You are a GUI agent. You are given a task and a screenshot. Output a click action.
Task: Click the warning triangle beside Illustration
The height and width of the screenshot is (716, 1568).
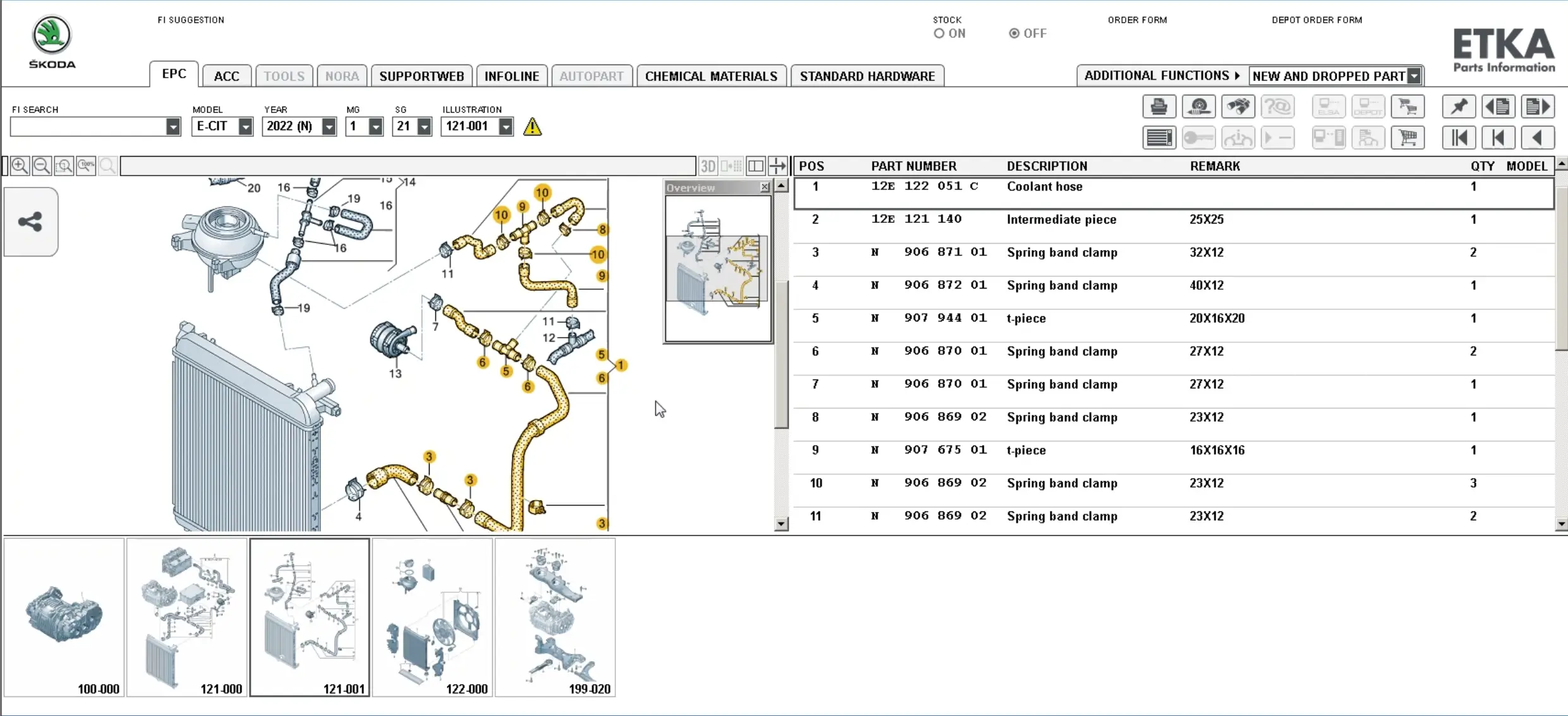coord(532,126)
